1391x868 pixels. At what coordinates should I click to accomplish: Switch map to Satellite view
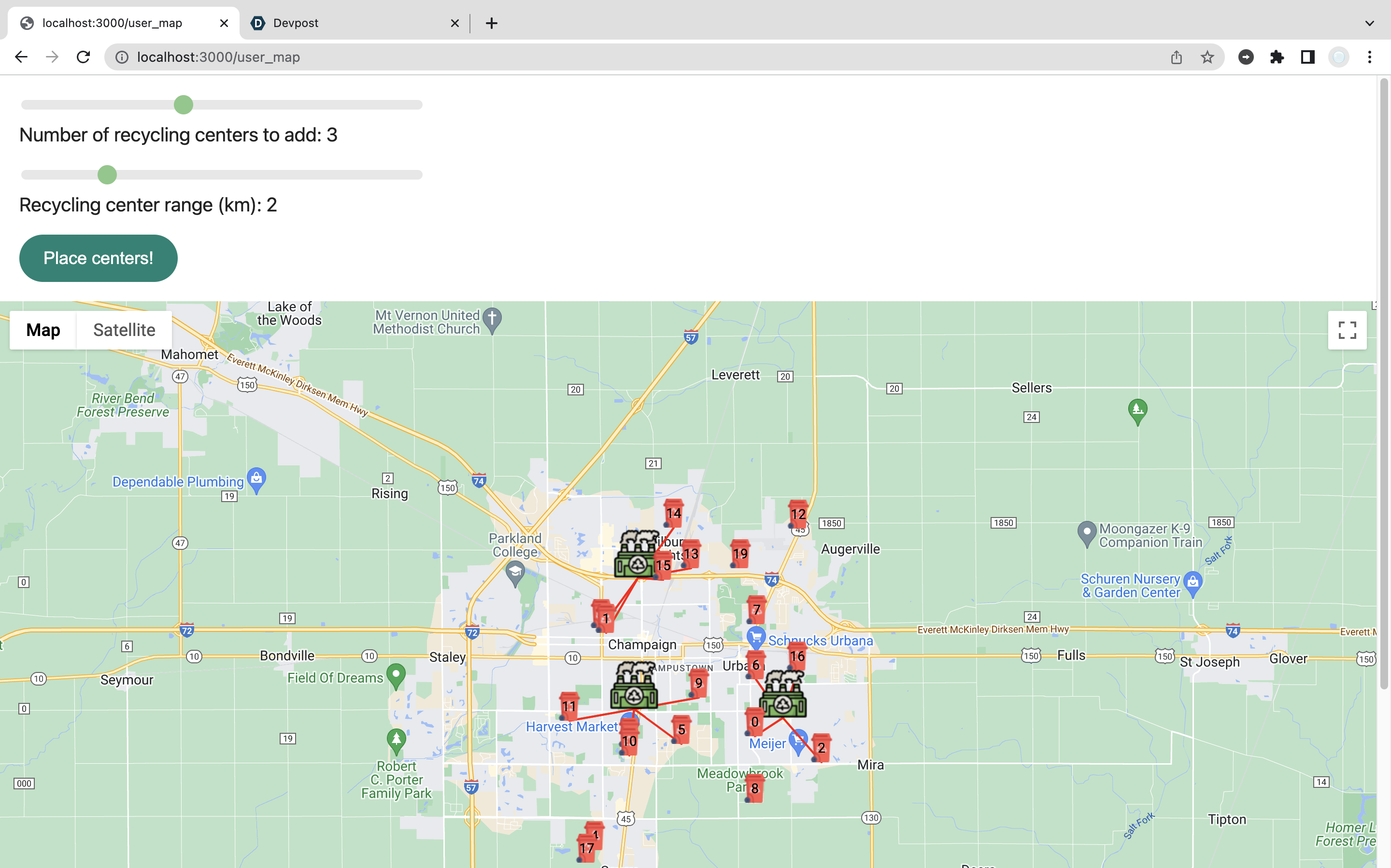[x=124, y=330]
